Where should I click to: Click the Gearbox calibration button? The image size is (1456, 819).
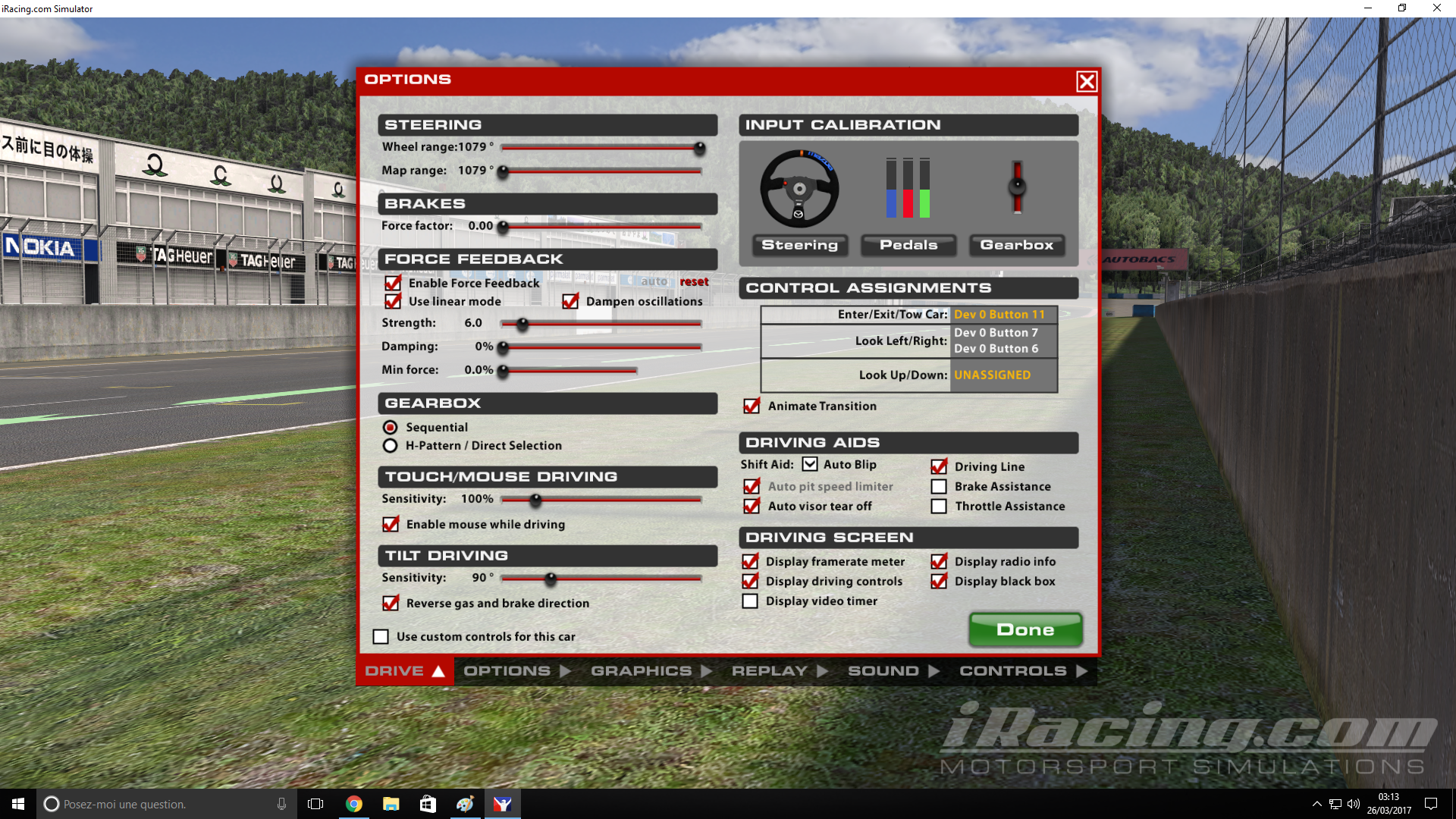[x=1017, y=245]
